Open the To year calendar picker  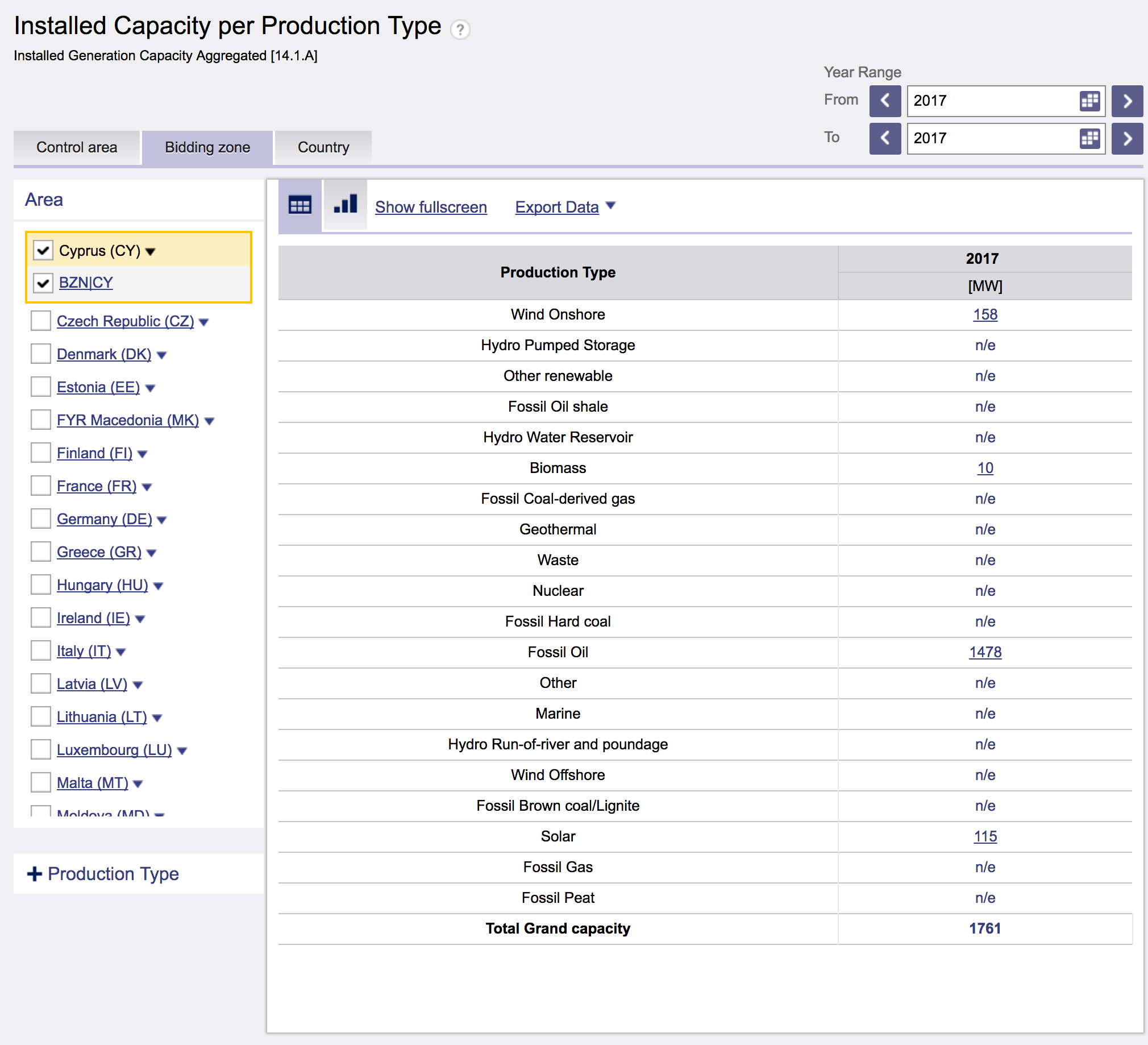1089,139
